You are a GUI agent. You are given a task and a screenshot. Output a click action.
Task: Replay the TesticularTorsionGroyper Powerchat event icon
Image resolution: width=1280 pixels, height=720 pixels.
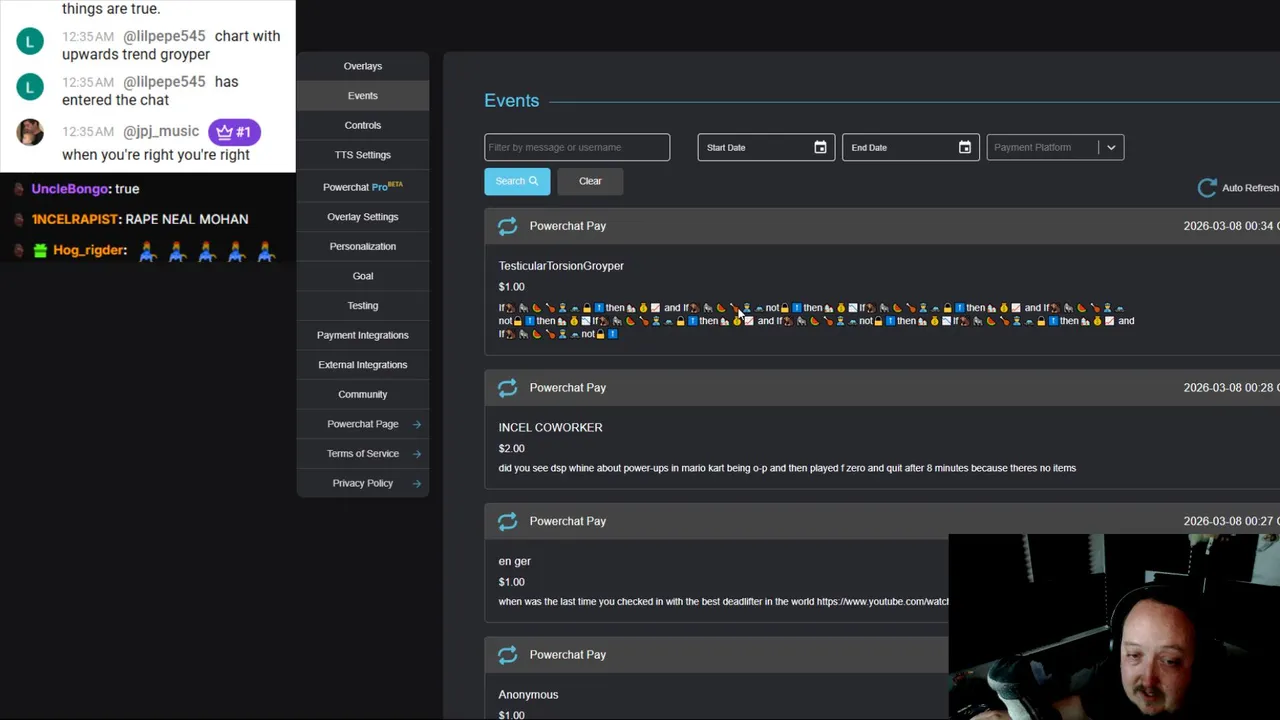coord(508,226)
